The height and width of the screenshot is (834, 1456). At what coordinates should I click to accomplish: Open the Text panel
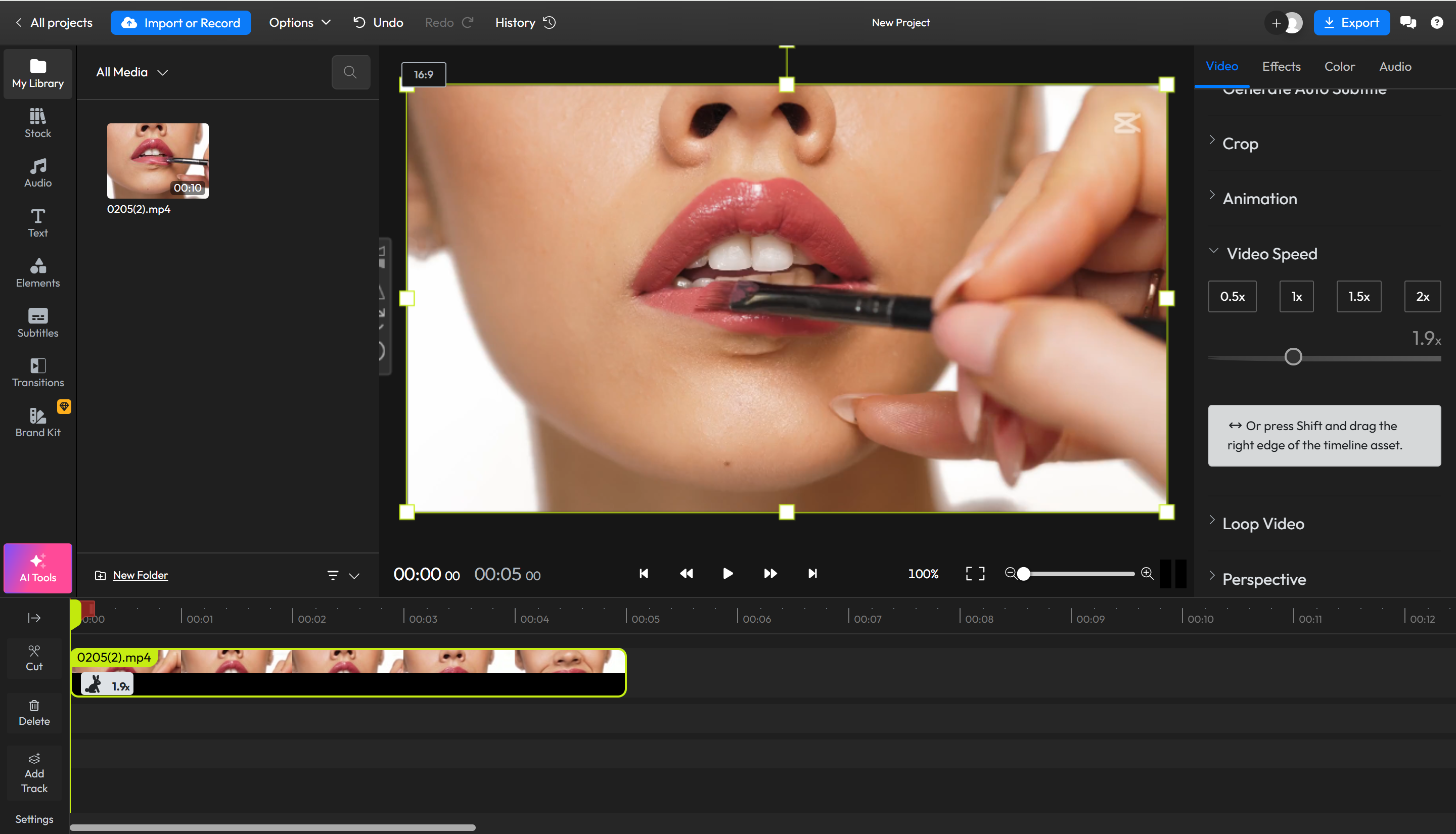tap(38, 223)
